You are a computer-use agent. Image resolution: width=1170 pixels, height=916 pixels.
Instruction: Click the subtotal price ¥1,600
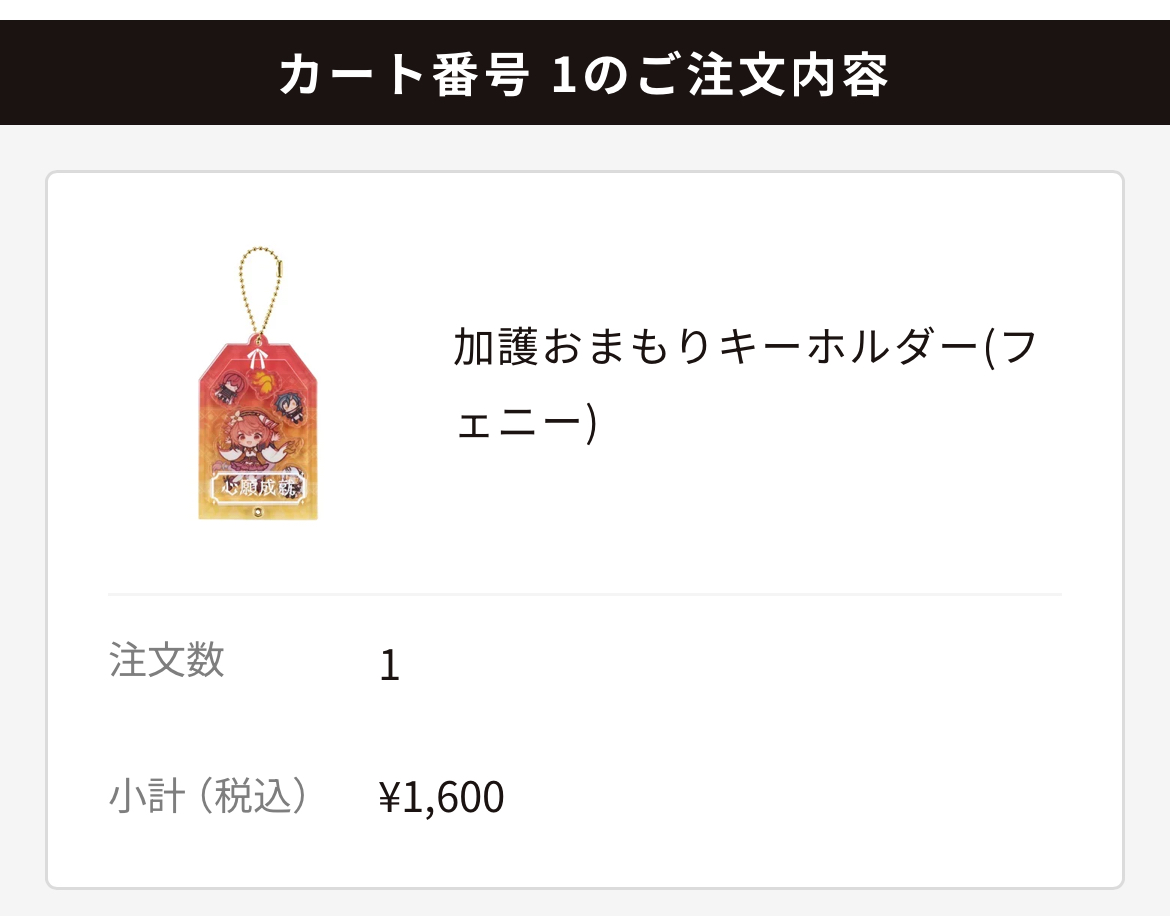click(x=441, y=797)
